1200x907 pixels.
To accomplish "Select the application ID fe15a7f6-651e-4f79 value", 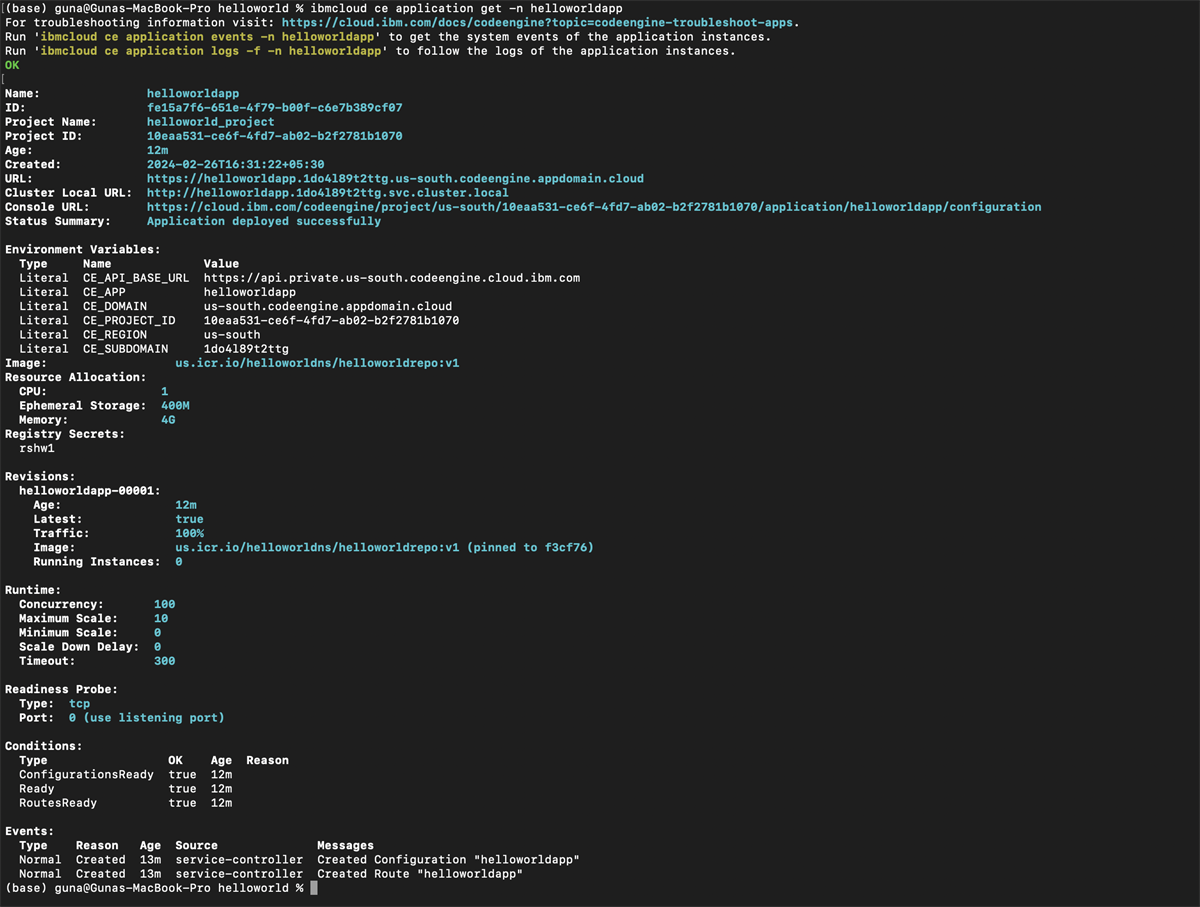I will (274, 107).
